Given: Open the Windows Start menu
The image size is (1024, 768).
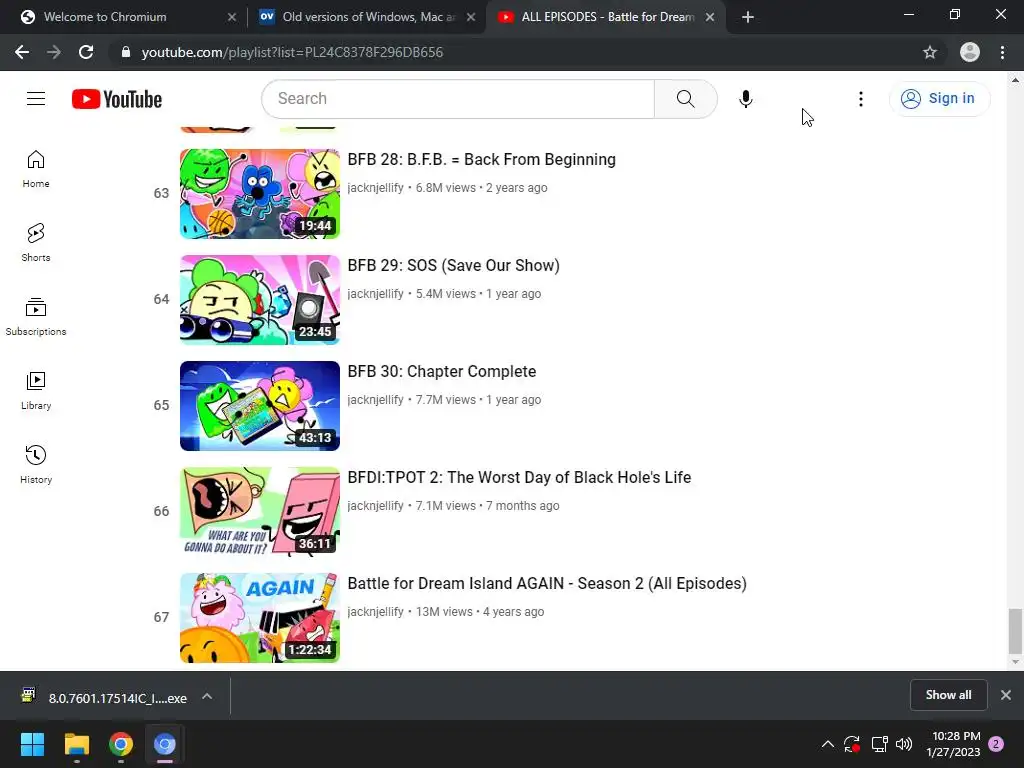Looking at the screenshot, I should 32,744.
